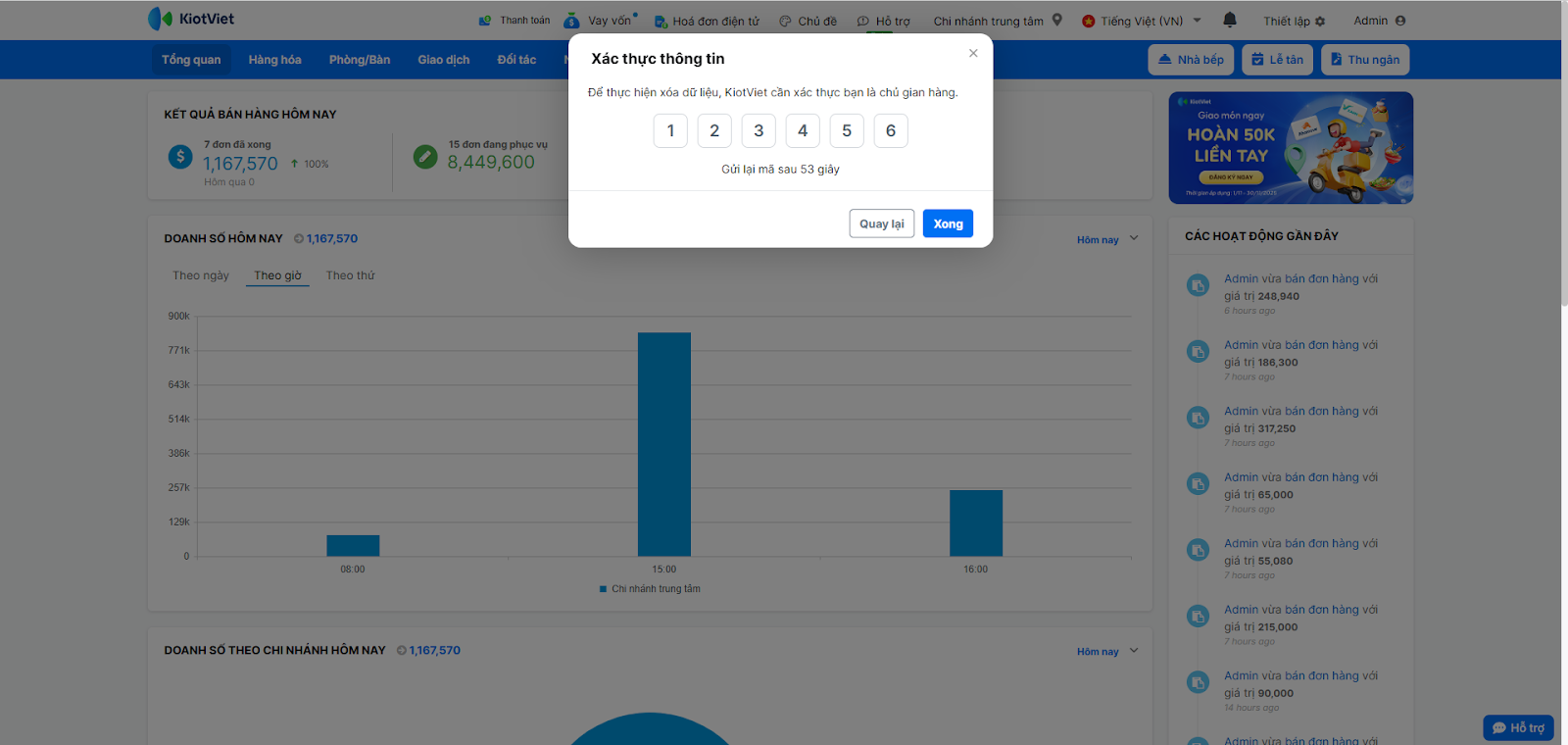Viewport: 1568px width, 745px height.
Task: Open Thiết lập settings gear
Action: [1295, 21]
